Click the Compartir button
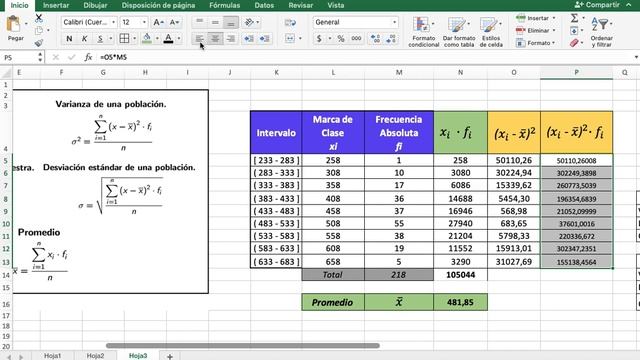This screenshot has width=640, height=360. point(597,5)
